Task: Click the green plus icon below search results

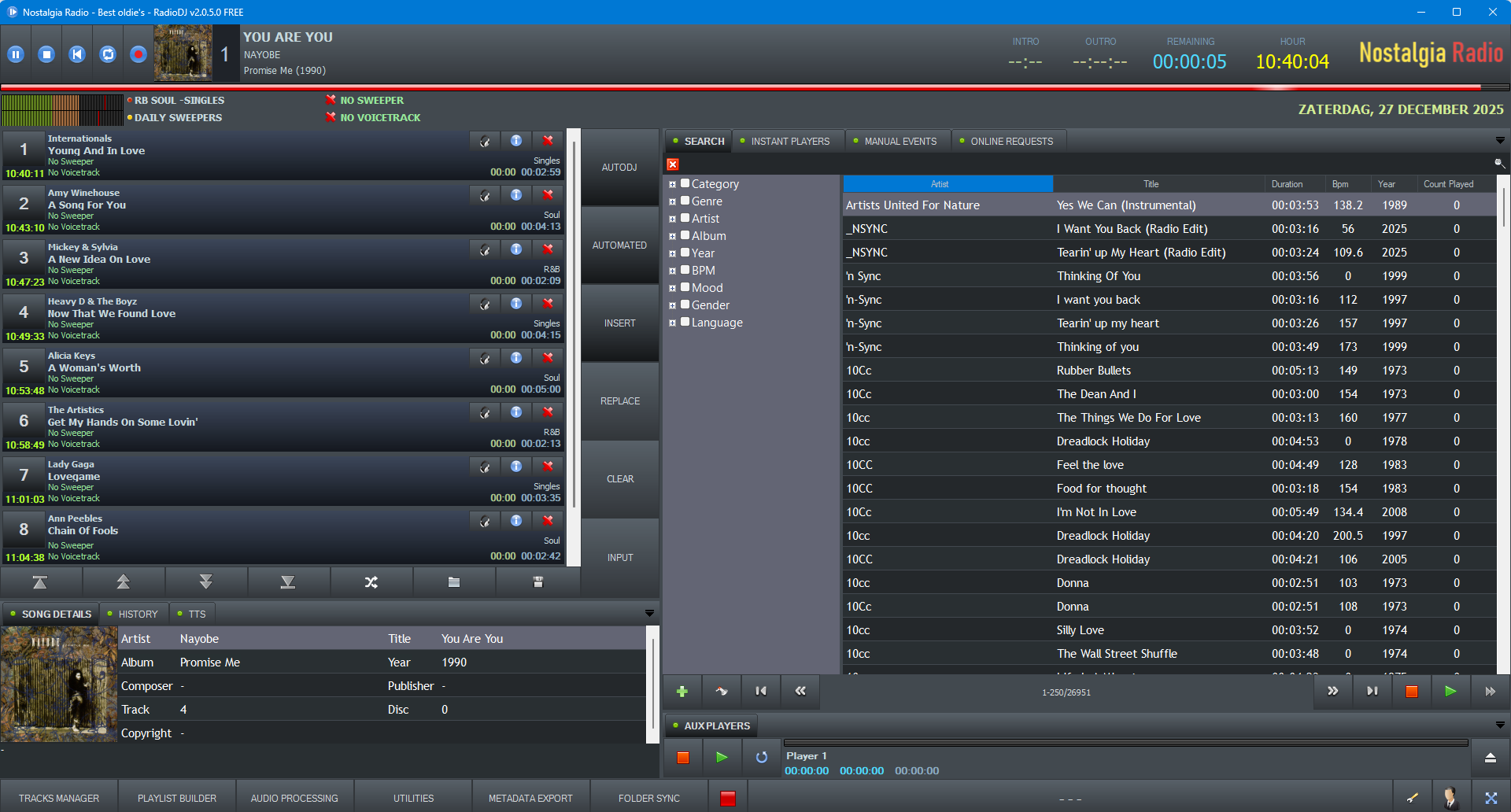Action: coord(682,692)
